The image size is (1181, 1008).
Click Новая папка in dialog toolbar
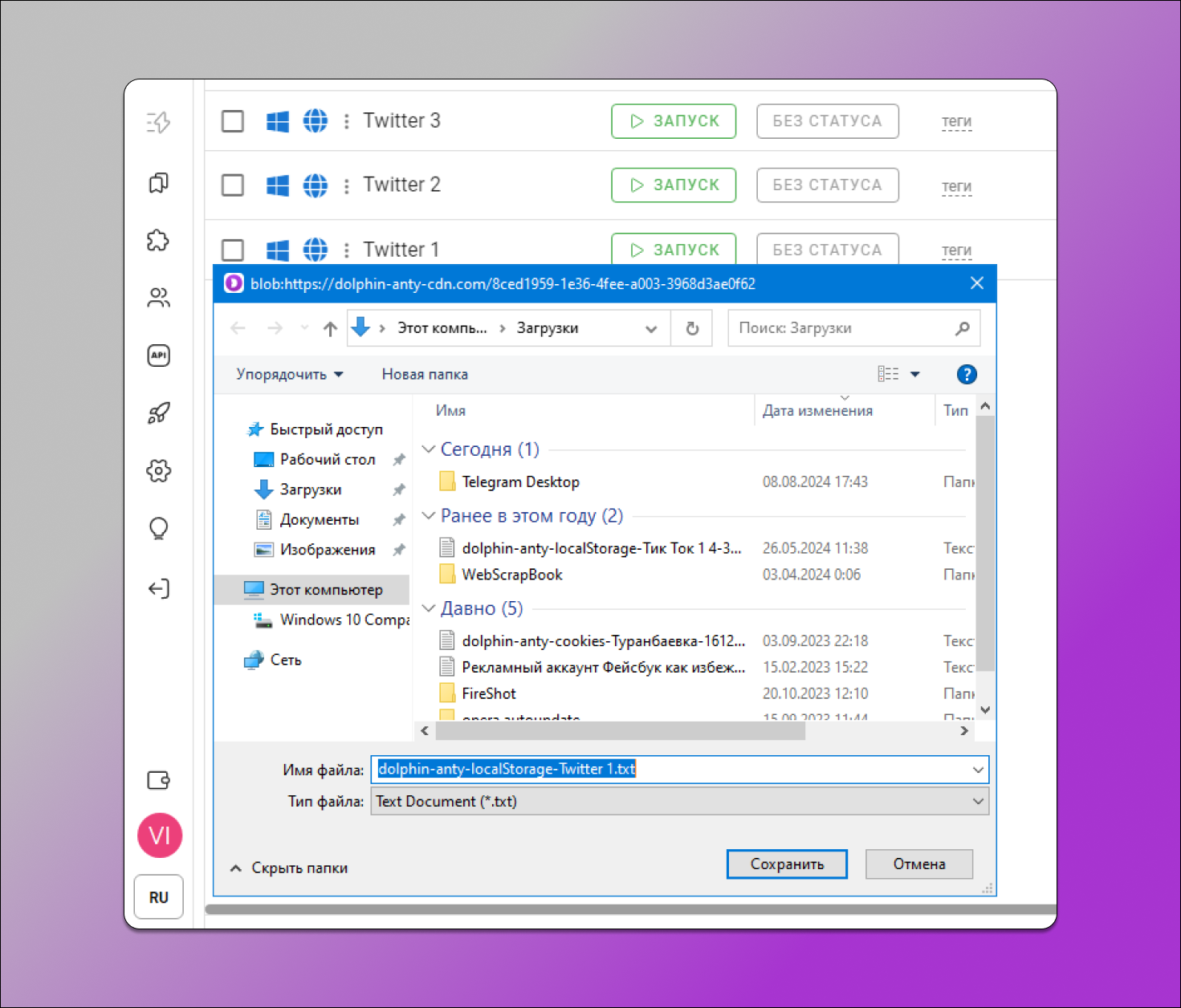pyautogui.click(x=425, y=375)
